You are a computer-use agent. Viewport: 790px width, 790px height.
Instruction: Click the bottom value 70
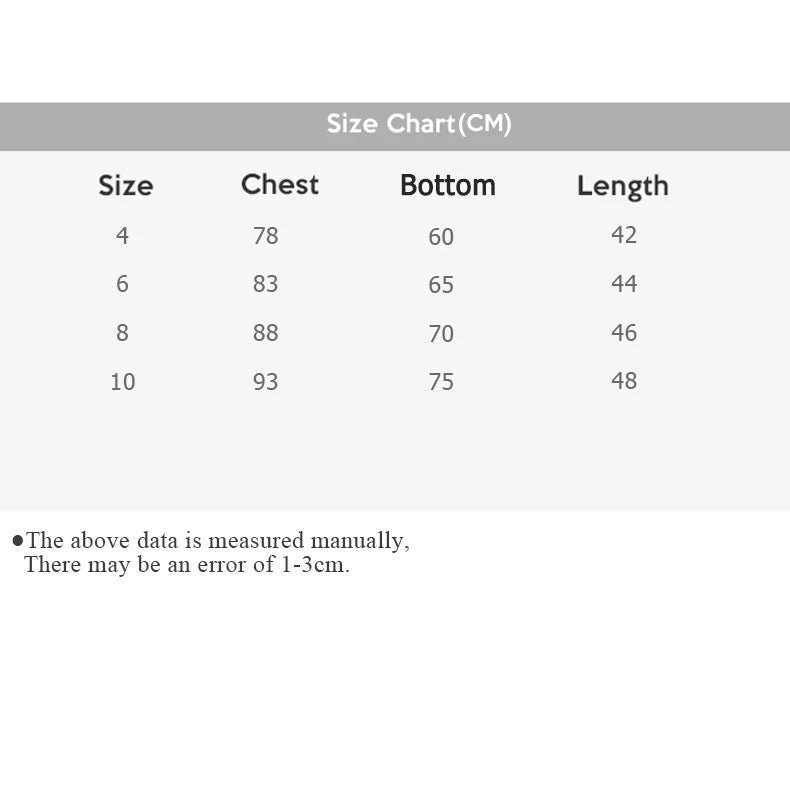(x=441, y=334)
